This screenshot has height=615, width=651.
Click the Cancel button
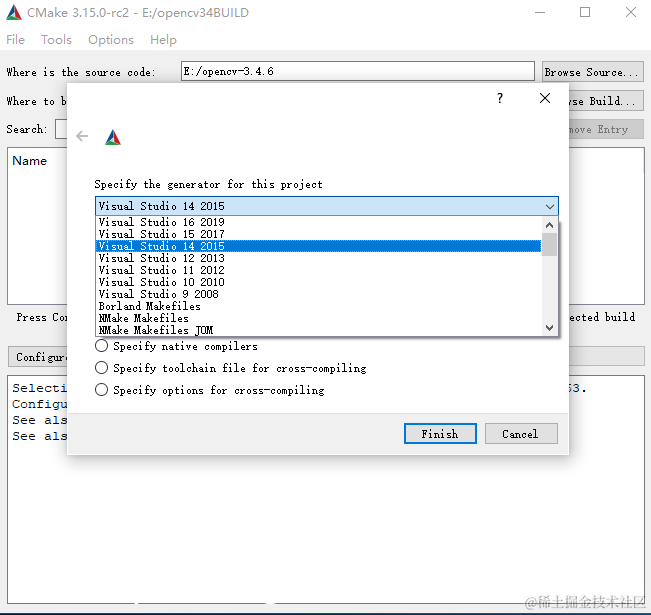[x=521, y=434]
